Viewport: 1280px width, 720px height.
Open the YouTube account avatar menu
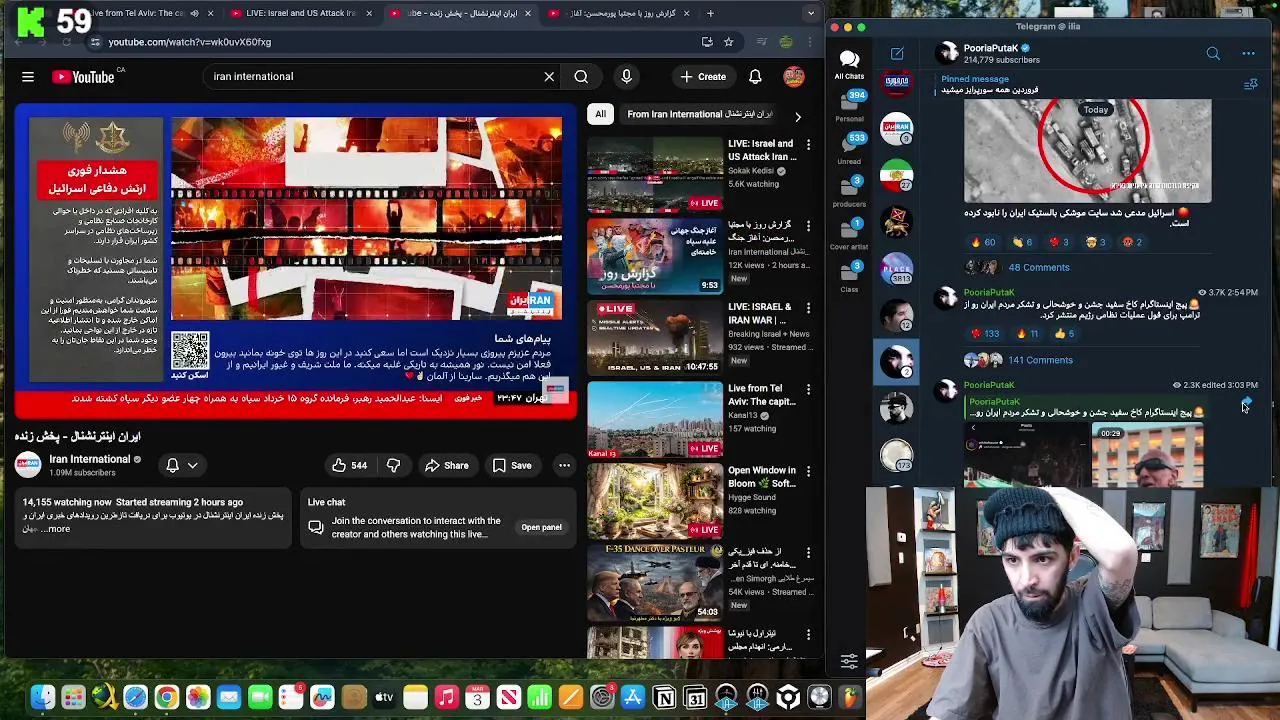794,76
